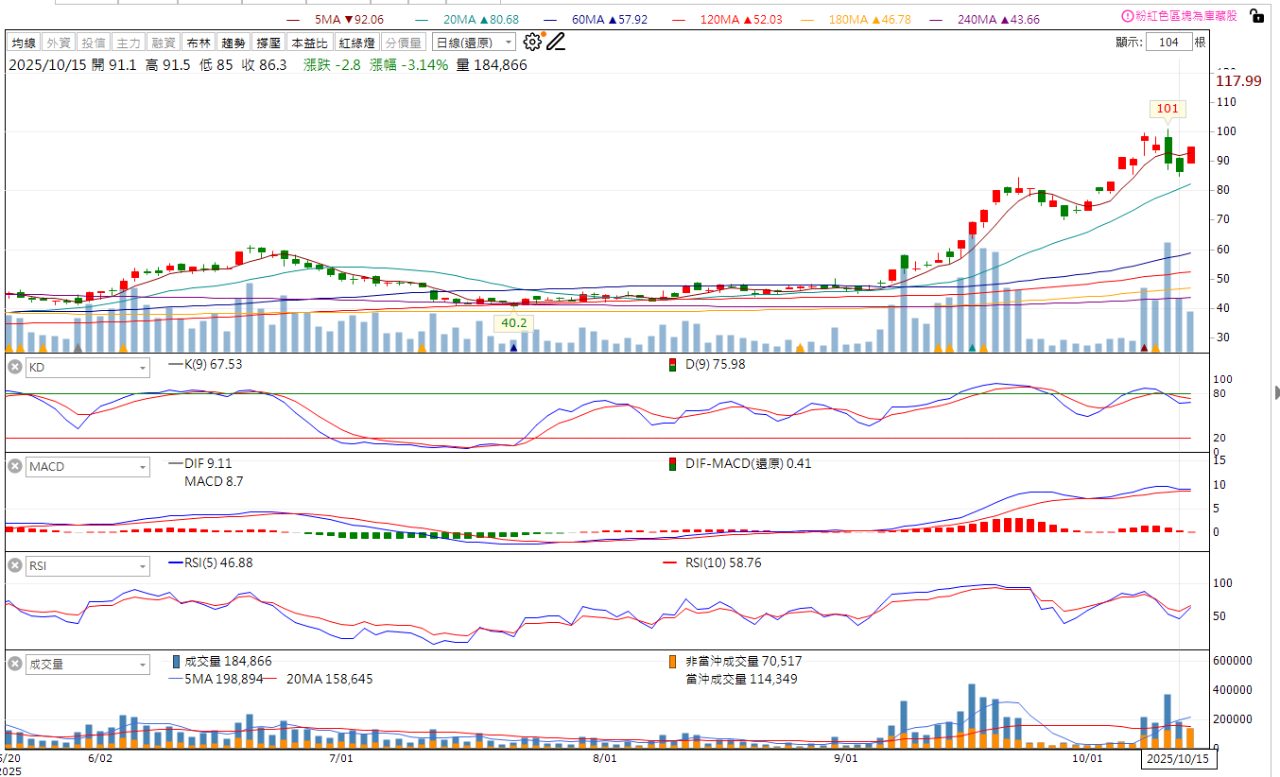The width and height of the screenshot is (1280, 777).
Task: Open chart settings gear icon
Action: click(x=532, y=42)
